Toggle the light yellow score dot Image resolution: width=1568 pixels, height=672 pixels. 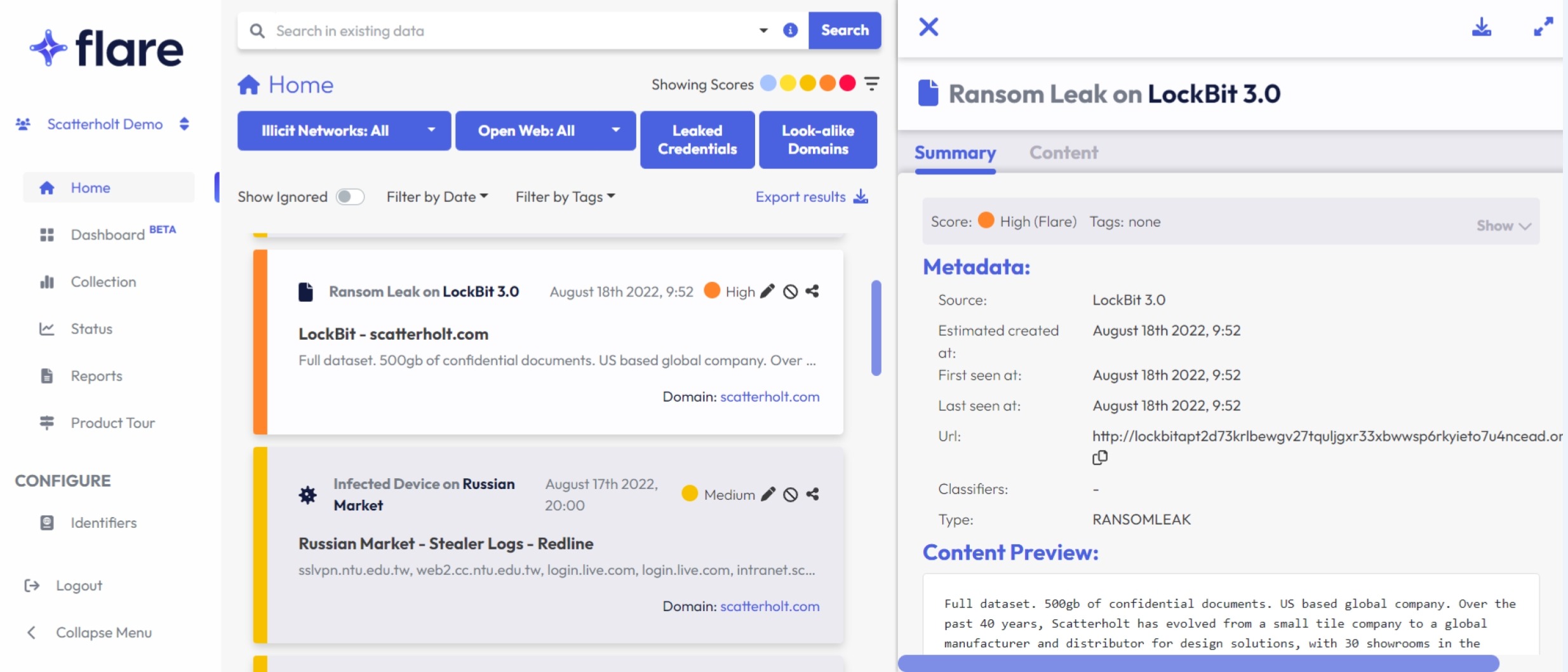click(x=788, y=83)
